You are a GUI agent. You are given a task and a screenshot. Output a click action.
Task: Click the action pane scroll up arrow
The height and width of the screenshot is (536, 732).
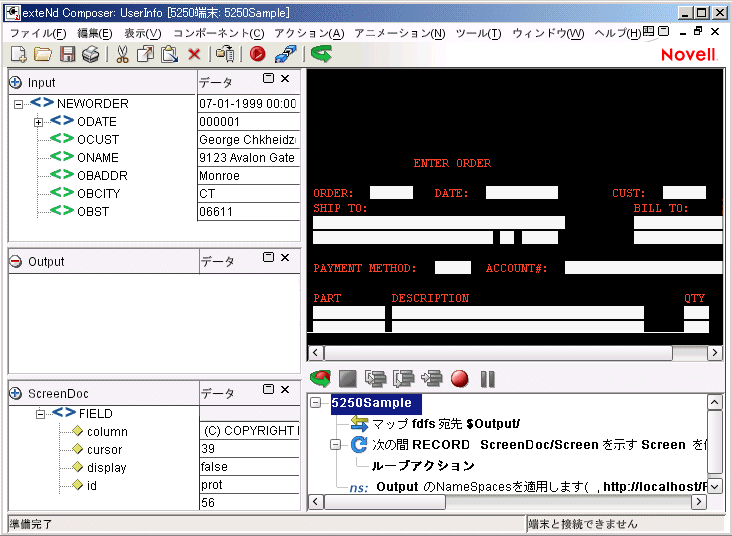tap(714, 402)
